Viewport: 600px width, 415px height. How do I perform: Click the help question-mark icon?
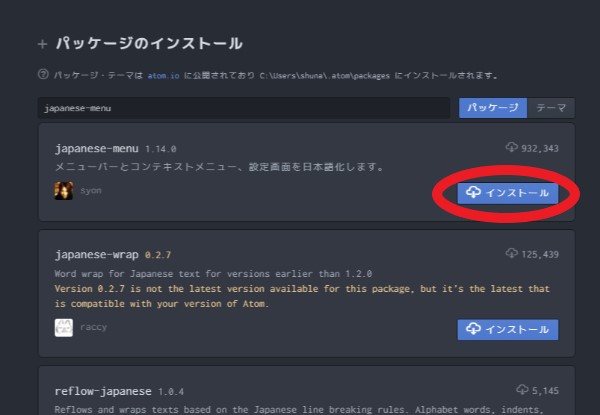43,74
